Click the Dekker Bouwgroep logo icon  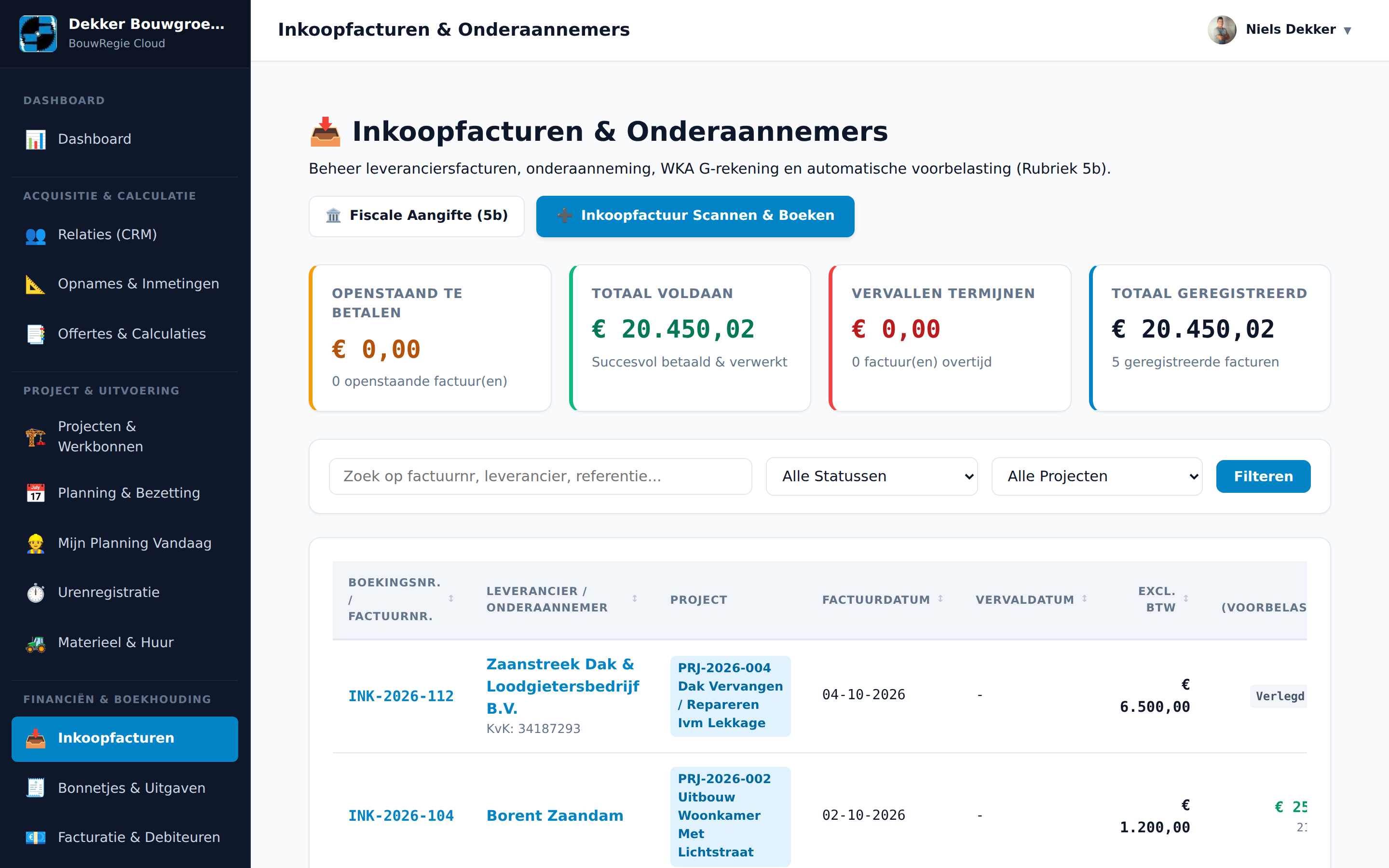pyautogui.click(x=38, y=33)
